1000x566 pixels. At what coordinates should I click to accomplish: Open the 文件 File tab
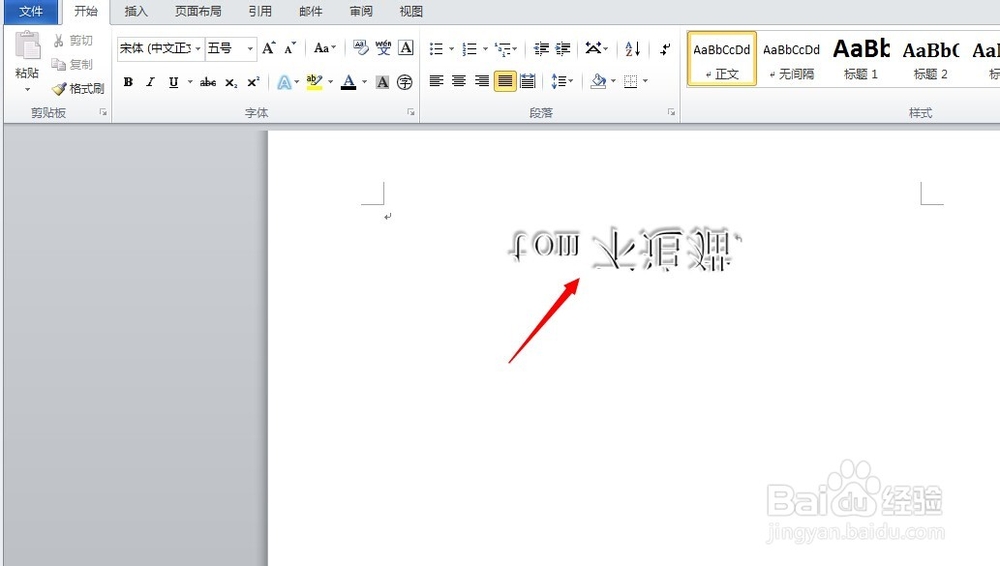31,11
